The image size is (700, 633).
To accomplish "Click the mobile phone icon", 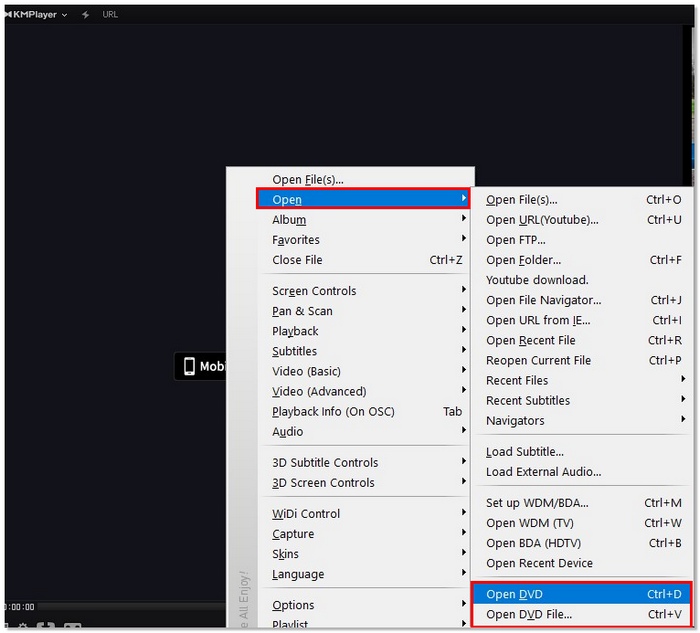I will pos(189,366).
